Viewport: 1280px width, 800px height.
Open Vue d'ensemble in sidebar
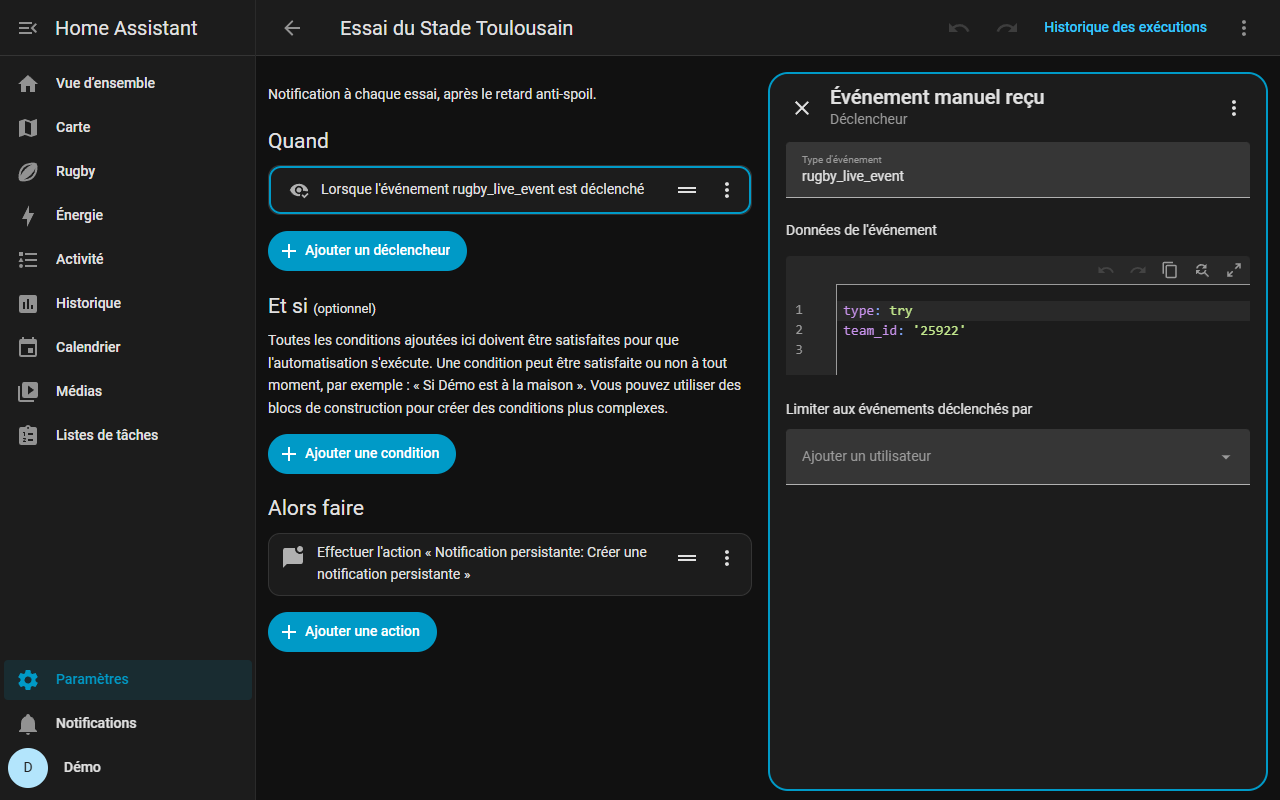[x=128, y=83]
